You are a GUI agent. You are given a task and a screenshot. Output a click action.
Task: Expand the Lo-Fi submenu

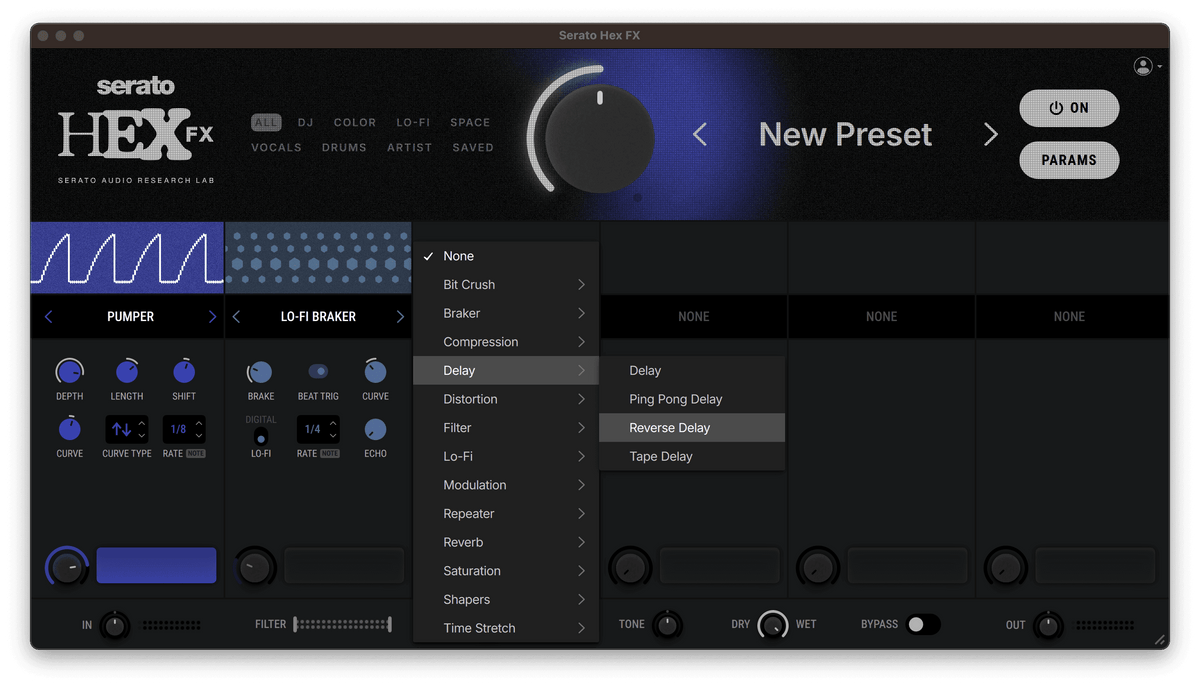(x=506, y=456)
